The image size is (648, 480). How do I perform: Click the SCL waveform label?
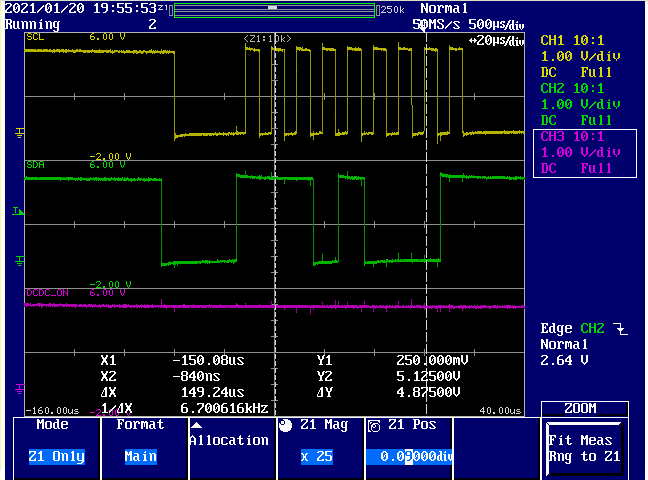click(x=35, y=37)
